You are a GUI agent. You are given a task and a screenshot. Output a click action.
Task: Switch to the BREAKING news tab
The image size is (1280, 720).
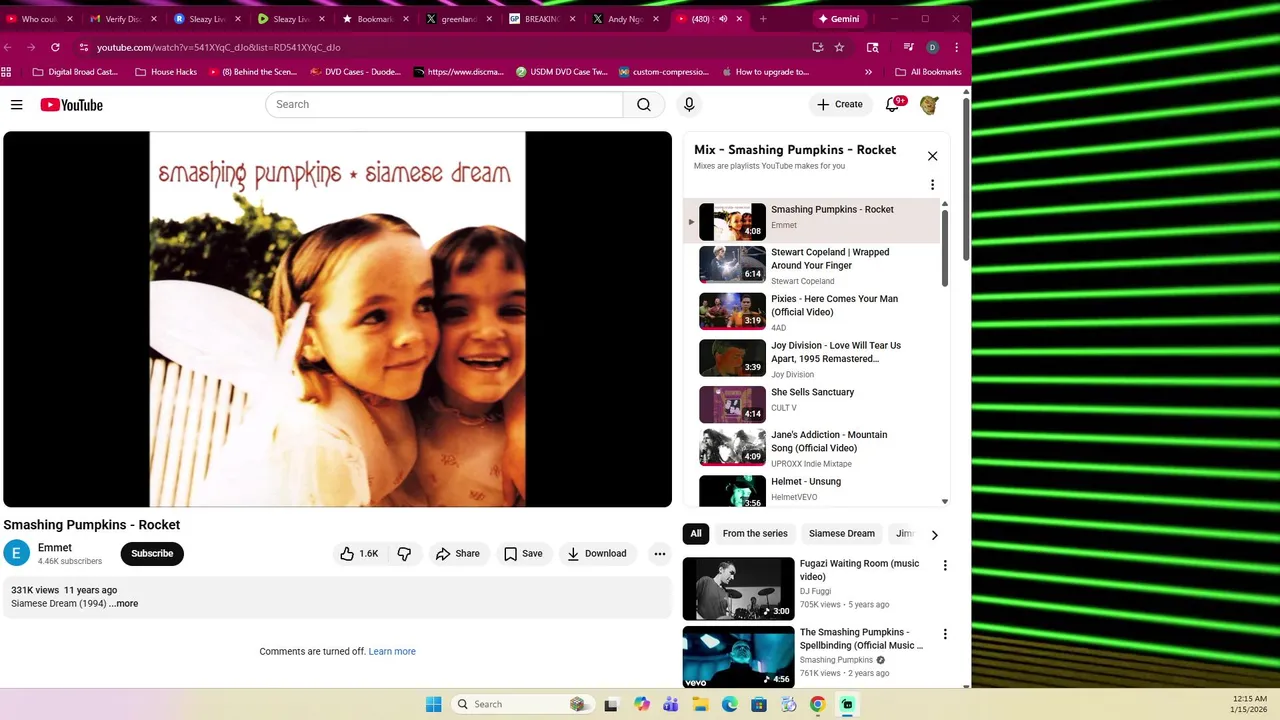(541, 19)
